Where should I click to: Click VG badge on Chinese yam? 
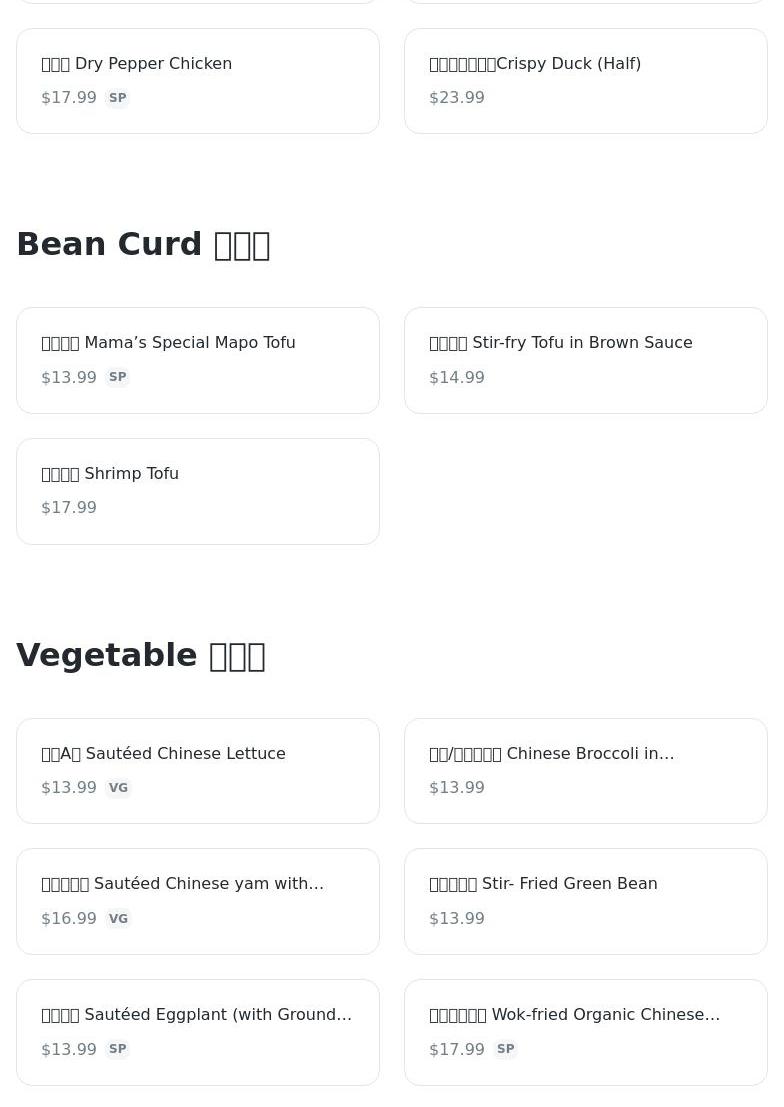[x=118, y=918]
